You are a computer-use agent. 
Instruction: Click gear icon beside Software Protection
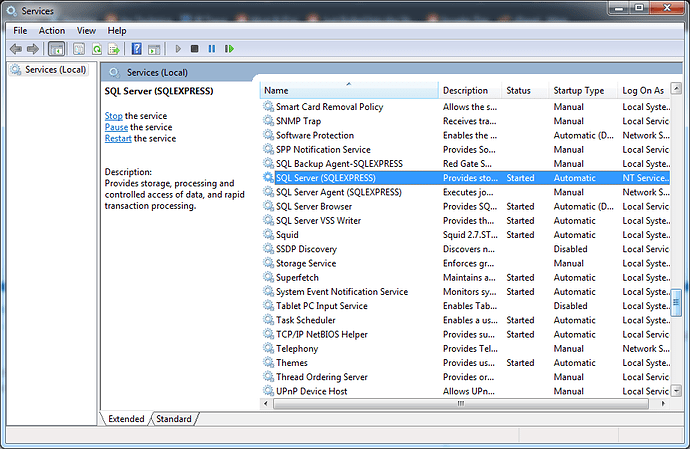[x=268, y=135]
